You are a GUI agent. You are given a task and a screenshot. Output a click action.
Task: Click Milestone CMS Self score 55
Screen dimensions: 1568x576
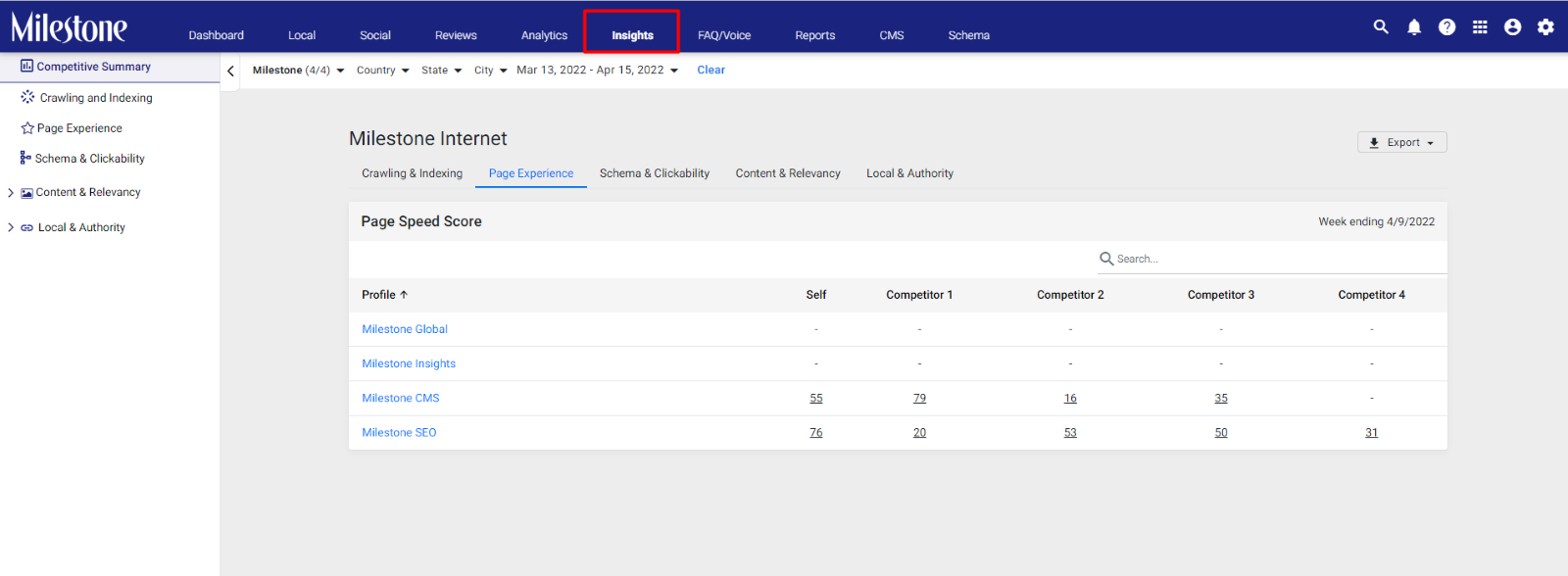[816, 399]
